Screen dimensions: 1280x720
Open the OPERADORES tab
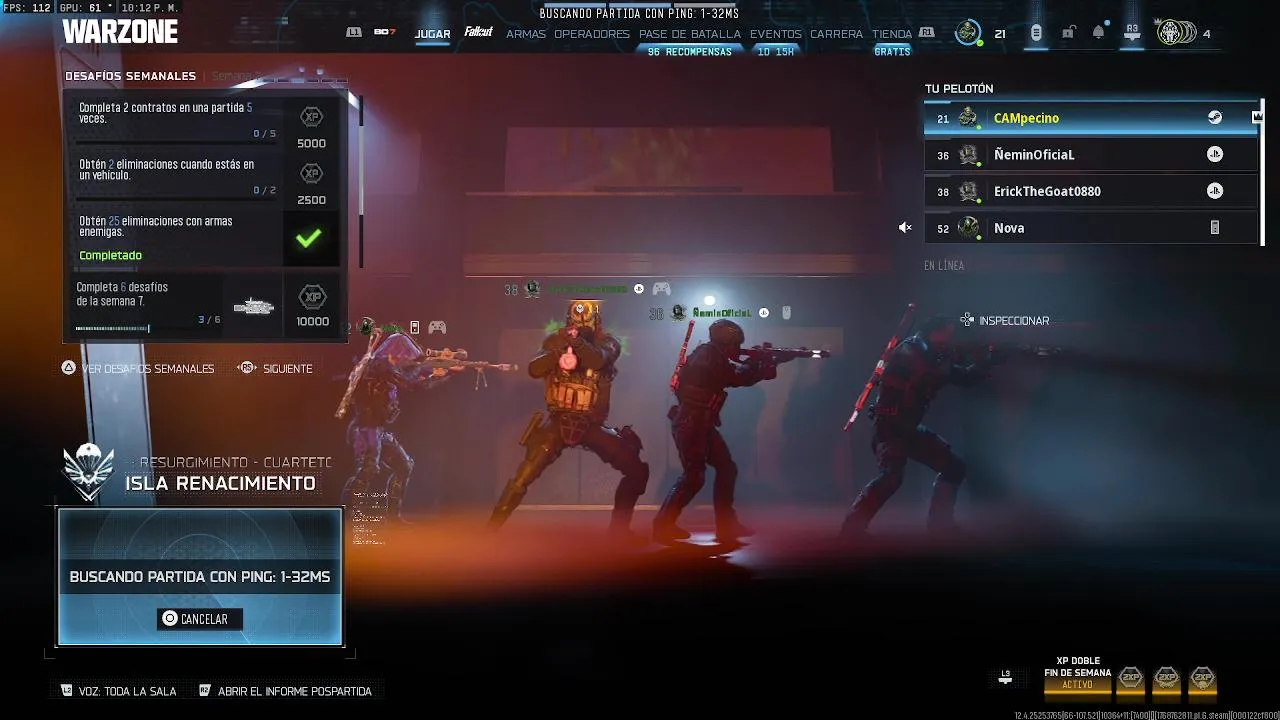pos(592,34)
